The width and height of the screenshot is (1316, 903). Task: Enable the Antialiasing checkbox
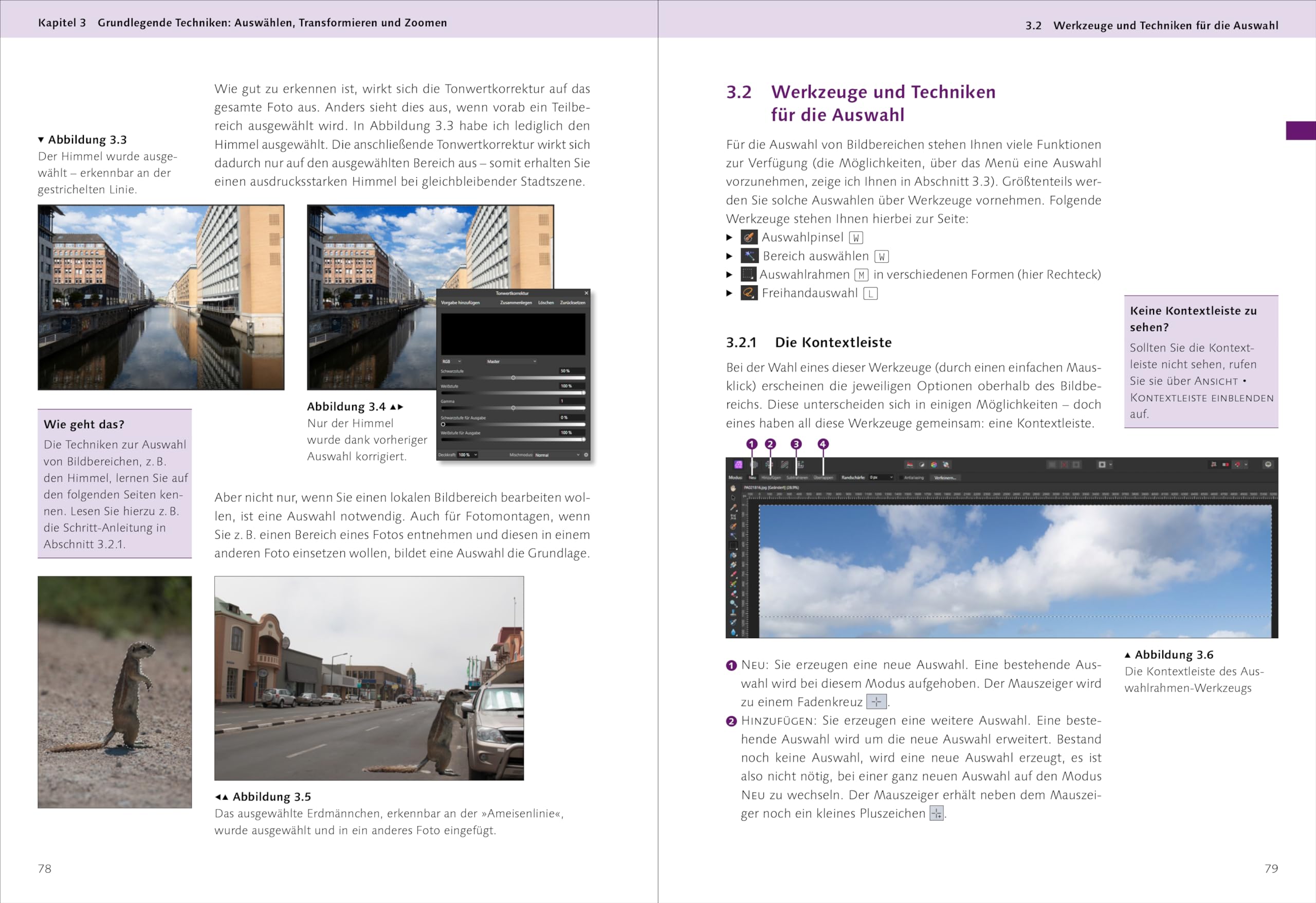point(902,478)
